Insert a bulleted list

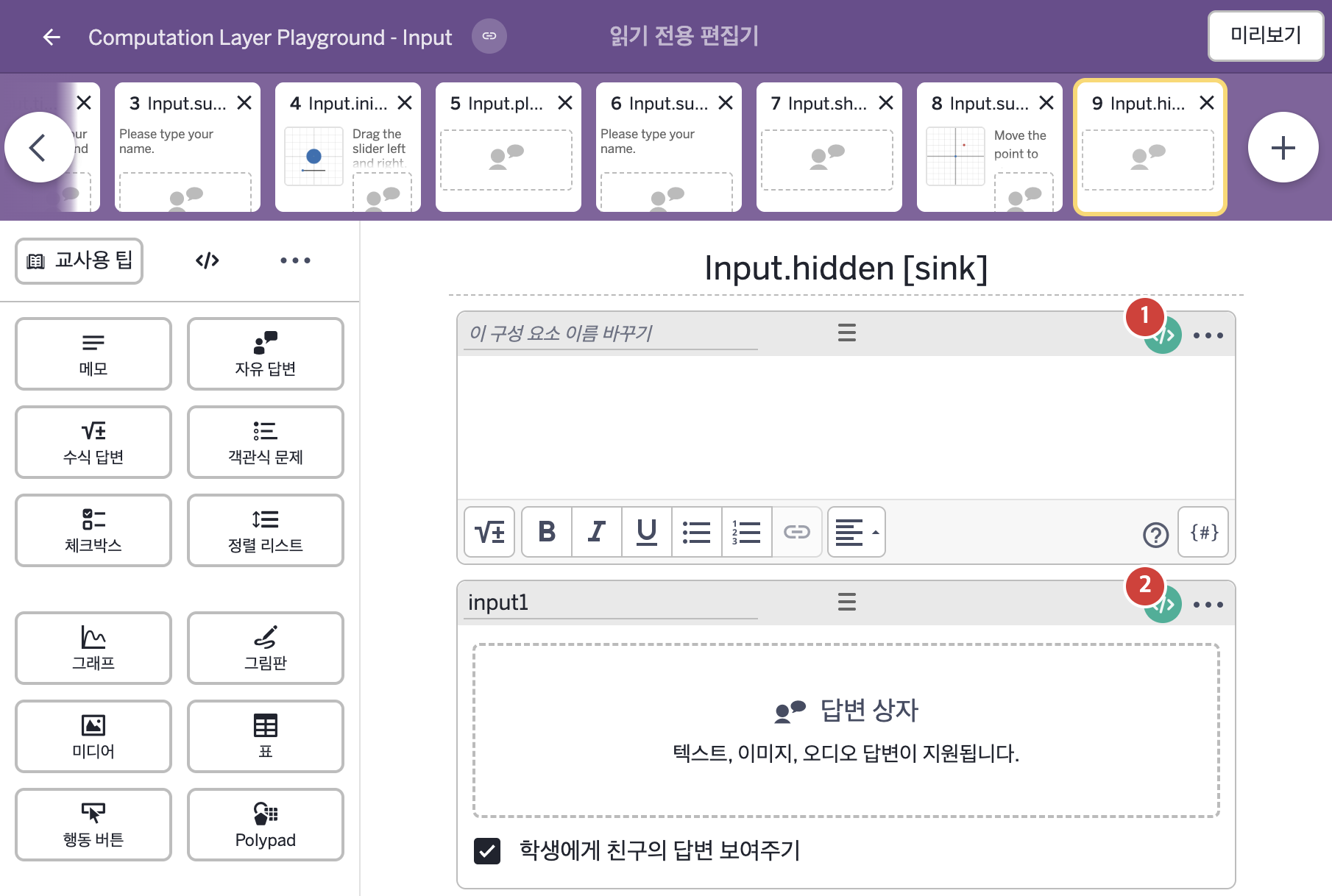[x=697, y=532]
